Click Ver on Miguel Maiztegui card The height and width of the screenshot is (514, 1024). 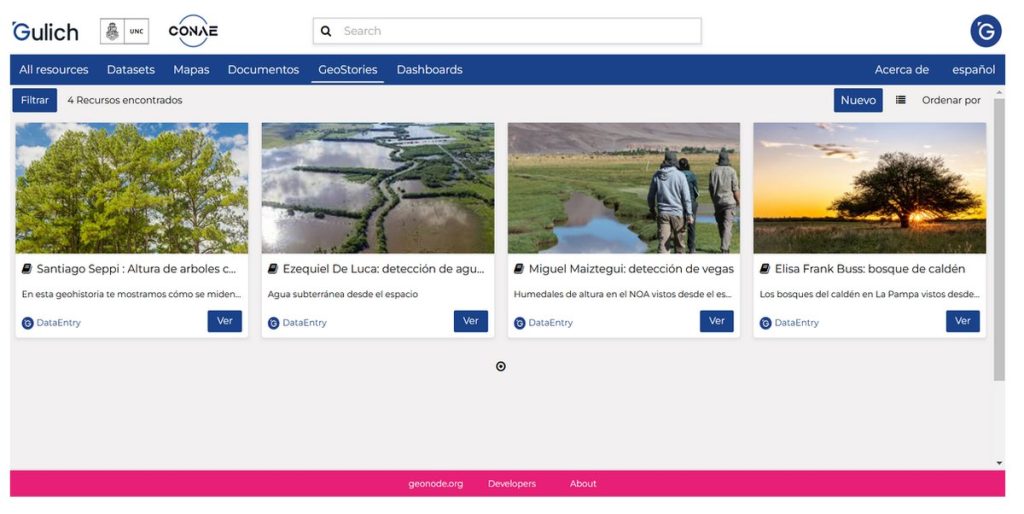click(717, 321)
